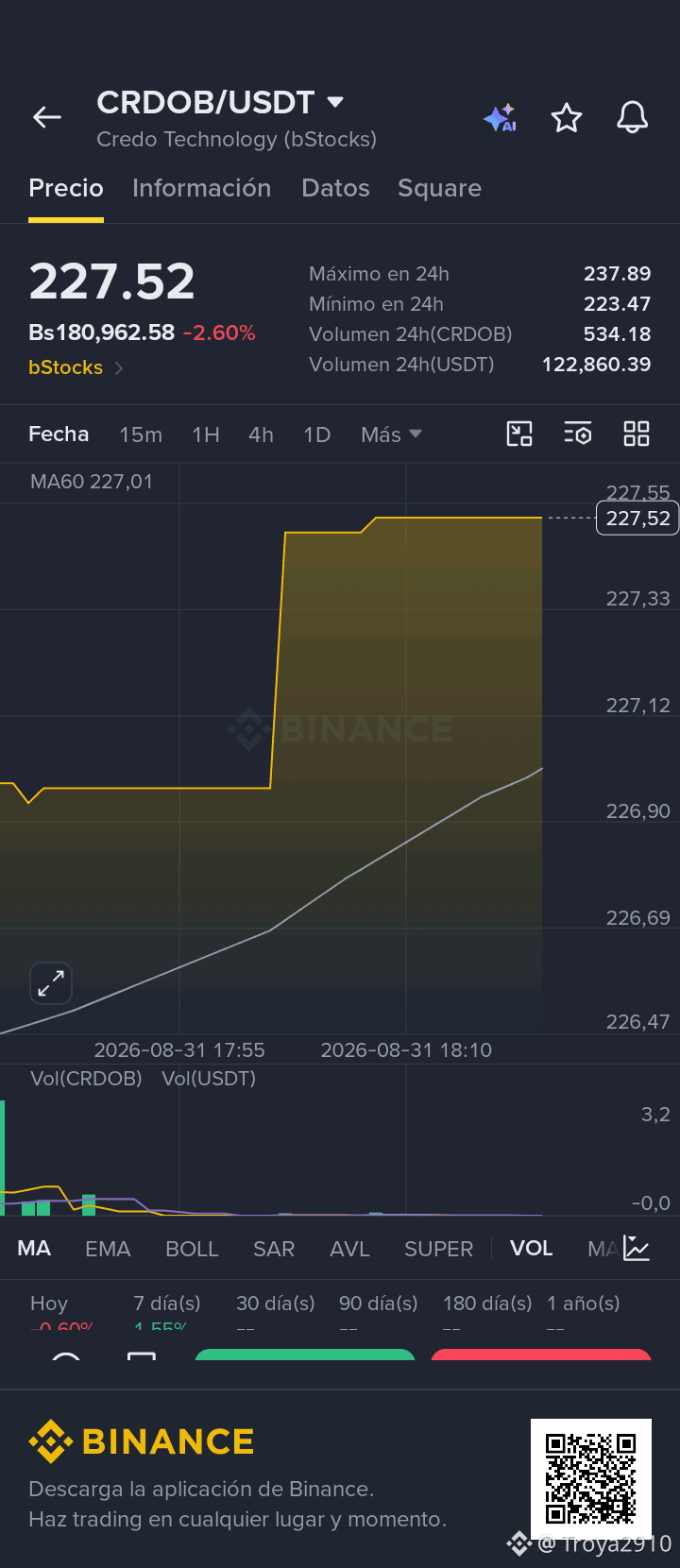Screen dimensions: 680x1568
Task: Toggle the BOLL indicator
Action: point(192,1249)
